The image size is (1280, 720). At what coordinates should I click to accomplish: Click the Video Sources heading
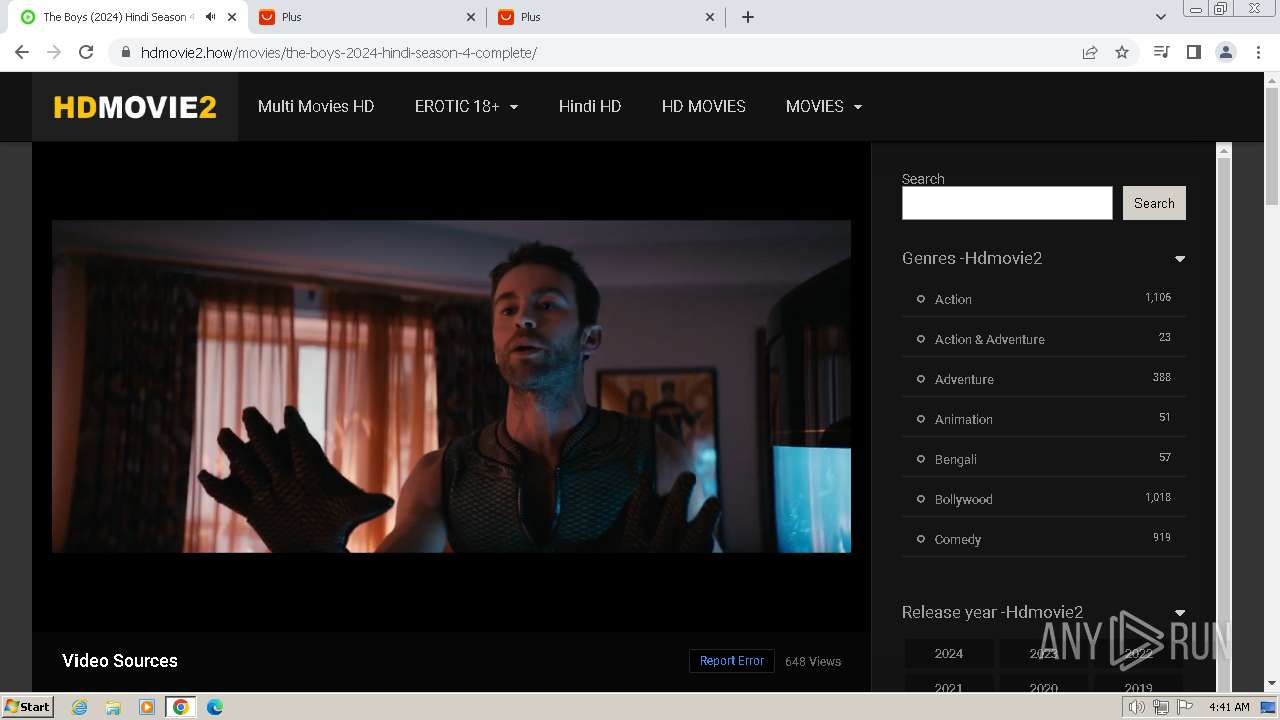120,661
